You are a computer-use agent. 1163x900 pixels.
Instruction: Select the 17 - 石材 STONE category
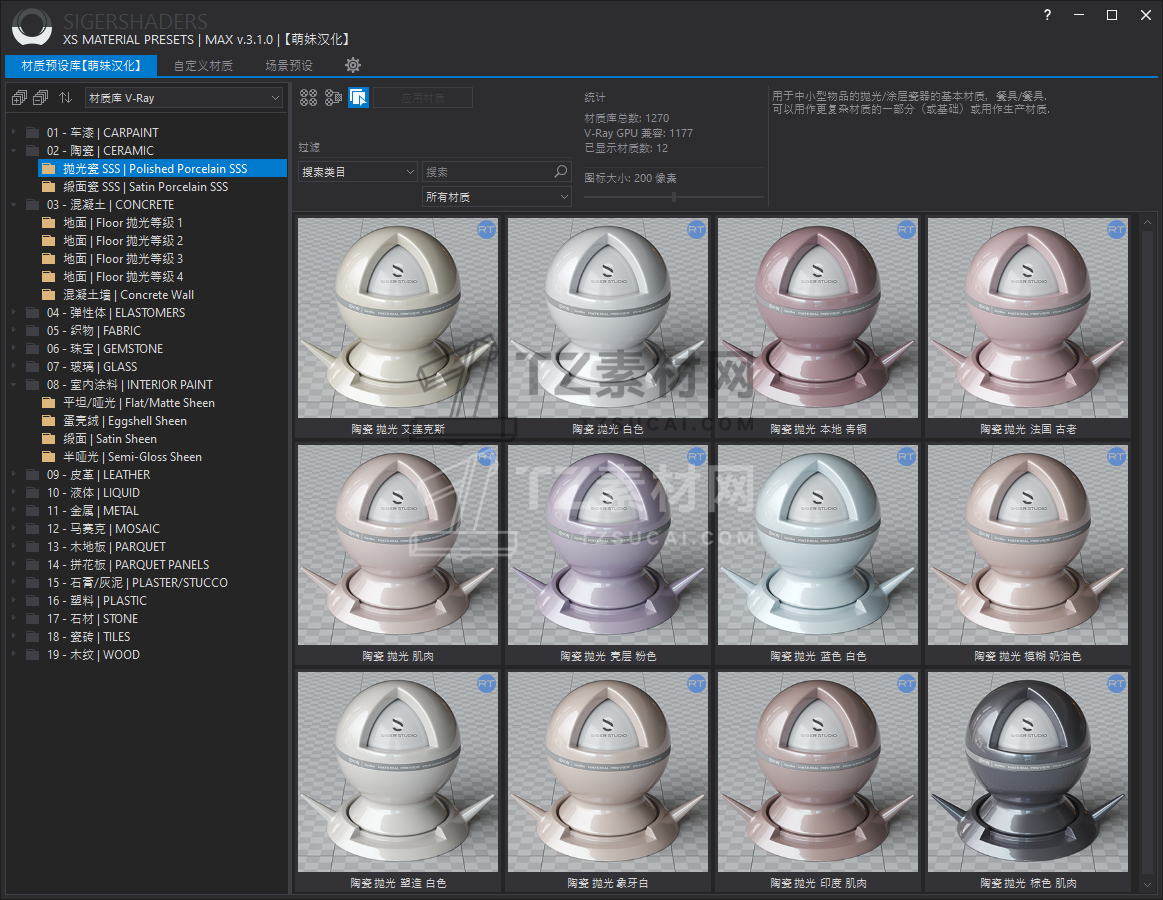coord(92,619)
